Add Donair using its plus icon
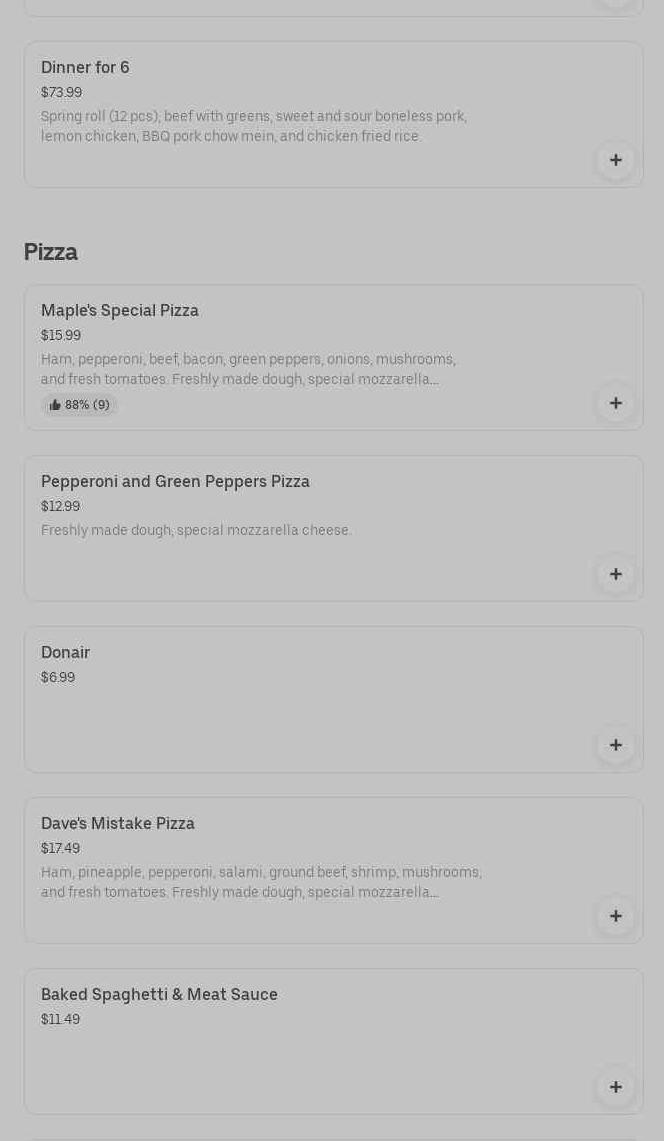This screenshot has width=664, height=1141. (x=615, y=745)
